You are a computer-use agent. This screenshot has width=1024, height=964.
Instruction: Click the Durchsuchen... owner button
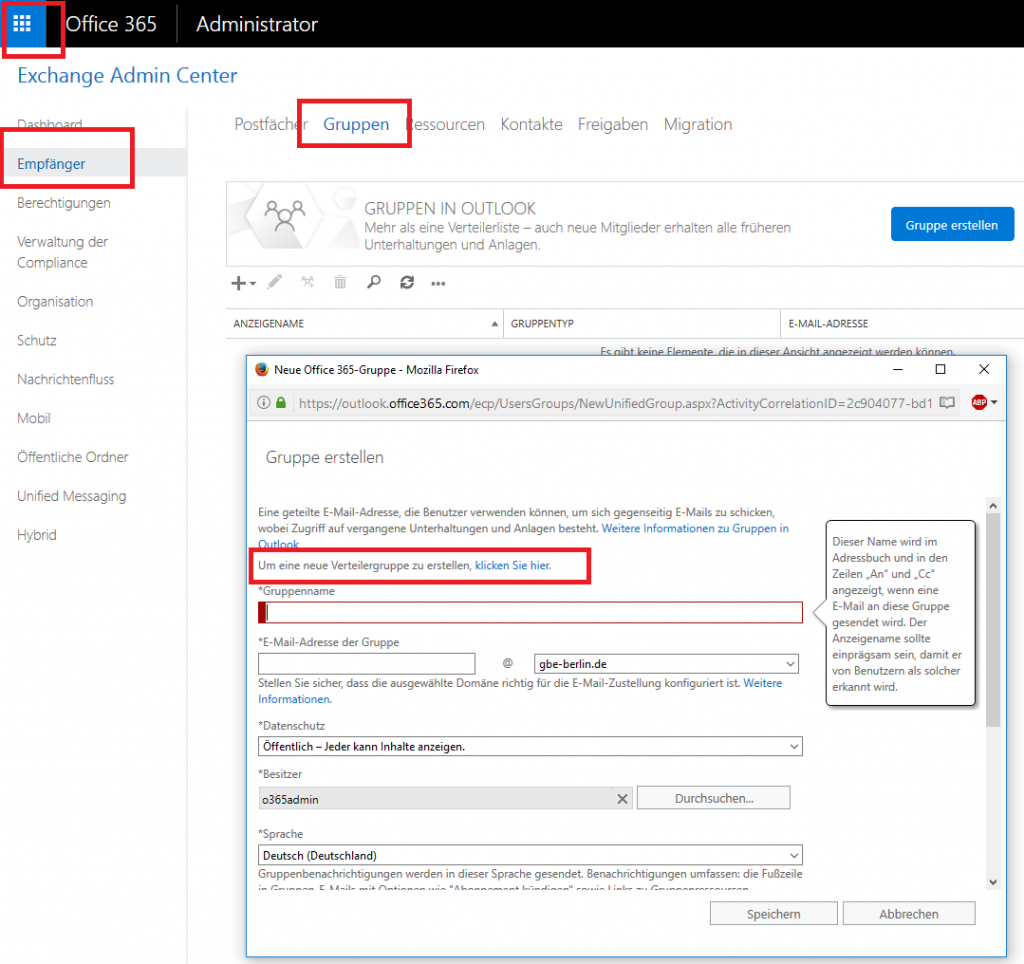coord(714,798)
